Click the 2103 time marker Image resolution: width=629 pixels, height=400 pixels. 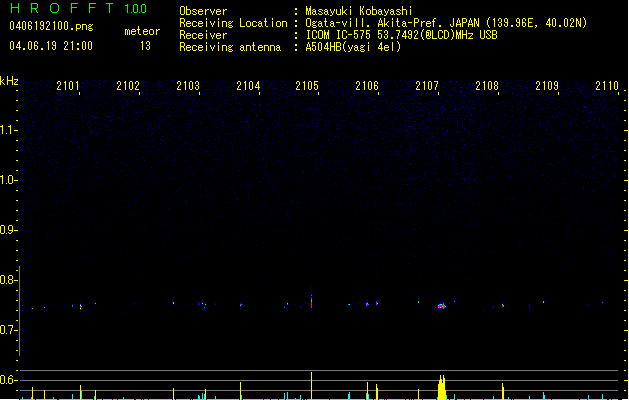[x=188, y=85]
